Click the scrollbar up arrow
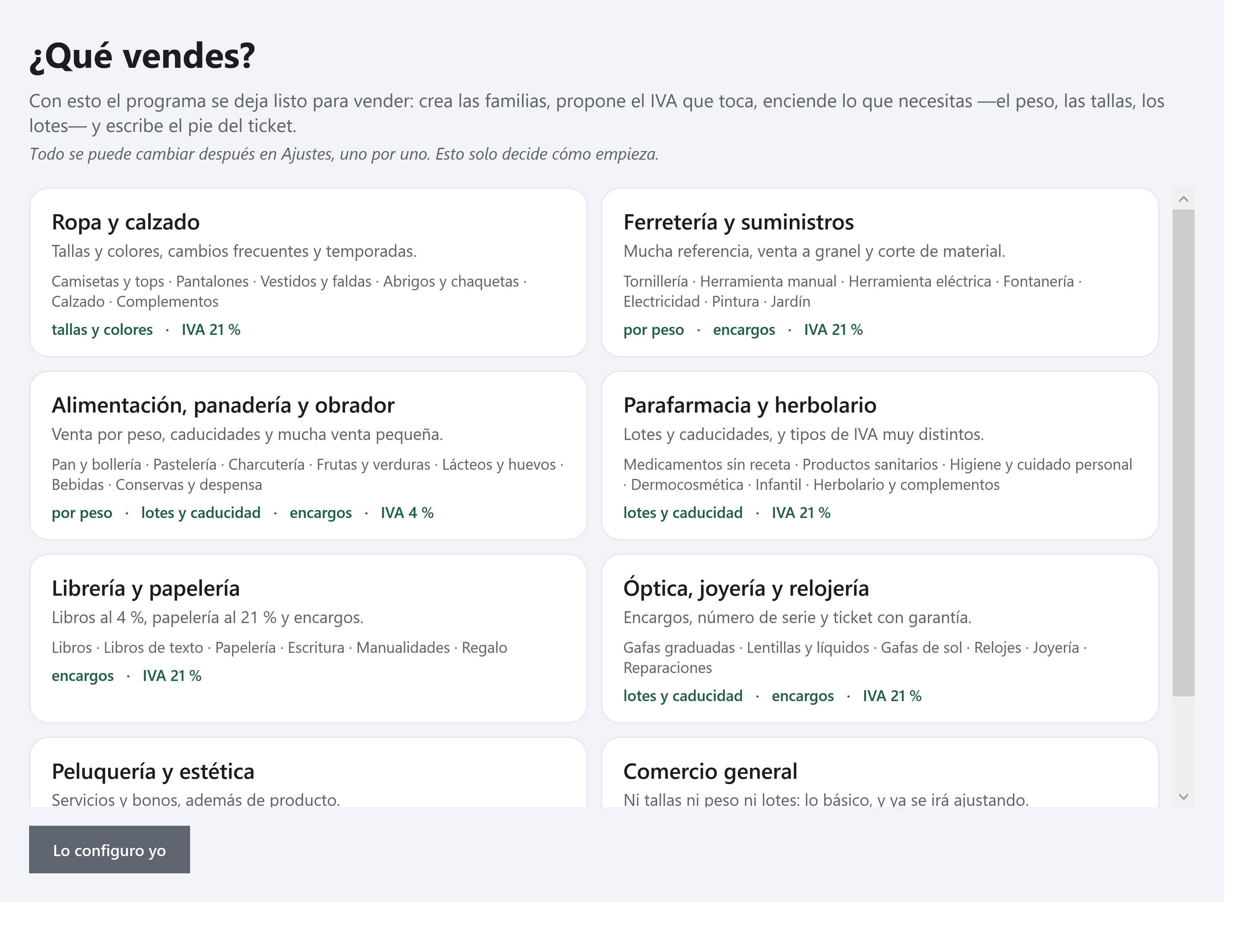Viewport: 1243px width, 952px height. [x=1183, y=199]
